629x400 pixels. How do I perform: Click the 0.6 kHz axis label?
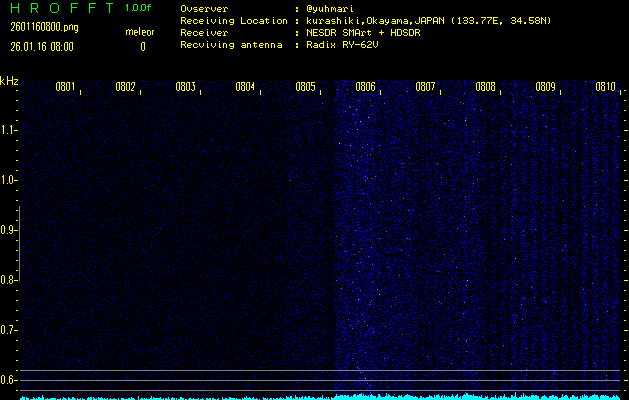[7, 380]
